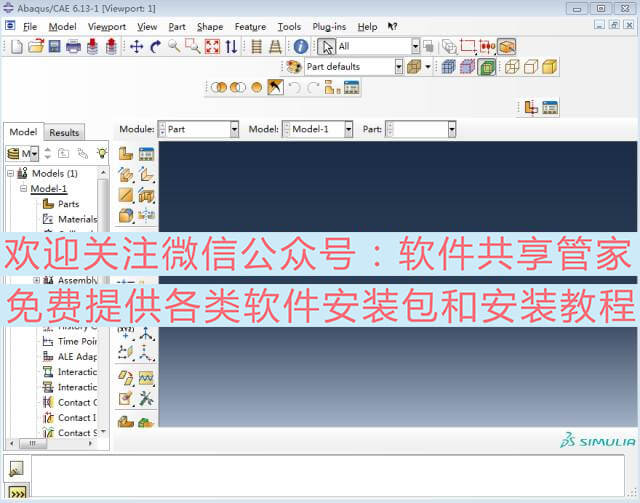Open the Color Code dialog palette icon
Screen dimensions: 640x503
[293, 67]
